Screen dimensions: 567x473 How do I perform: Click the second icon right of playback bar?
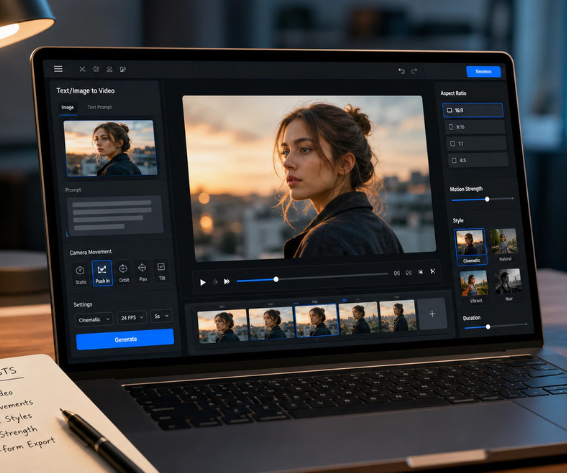409,272
